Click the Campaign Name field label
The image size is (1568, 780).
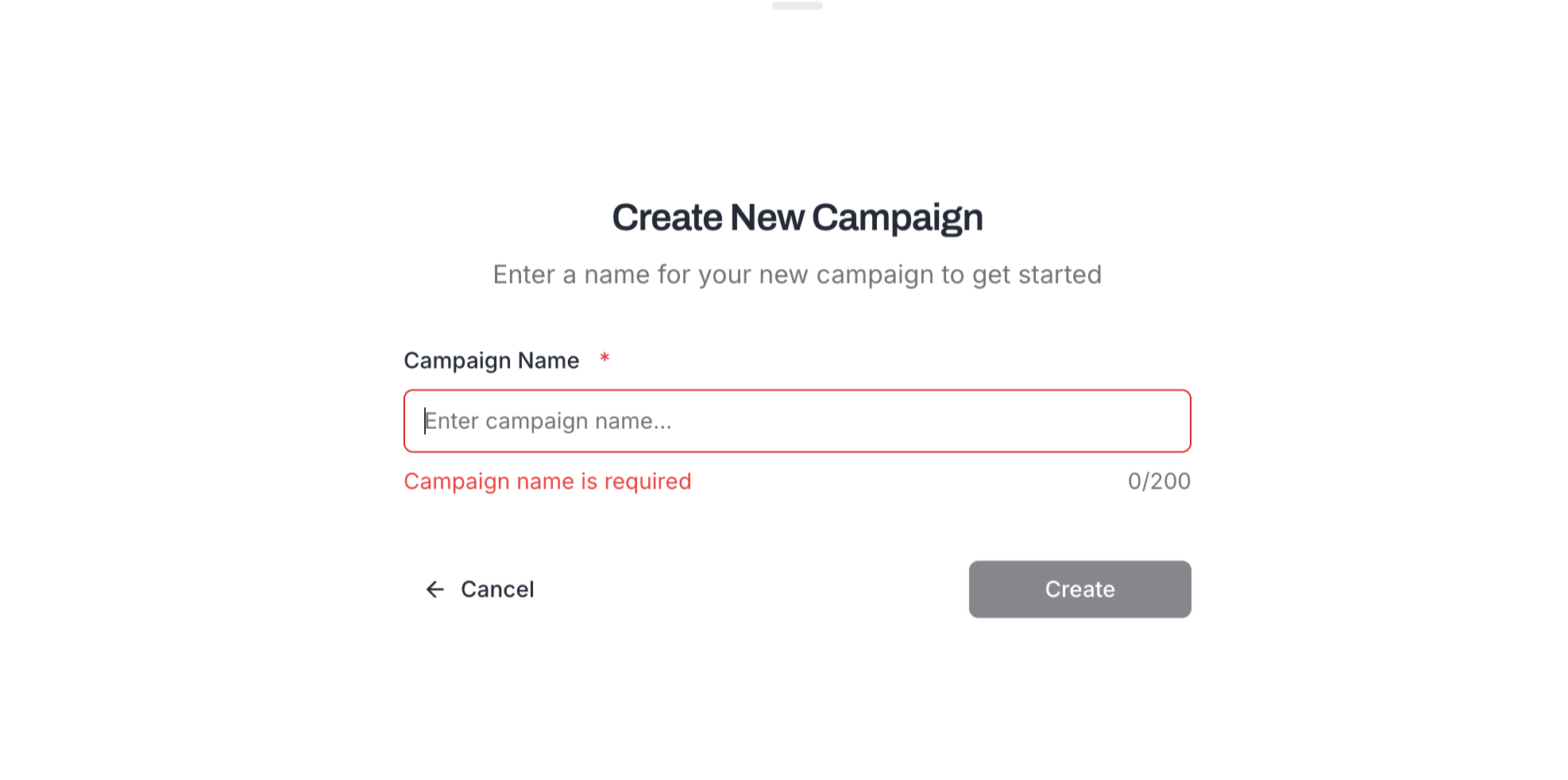(492, 360)
